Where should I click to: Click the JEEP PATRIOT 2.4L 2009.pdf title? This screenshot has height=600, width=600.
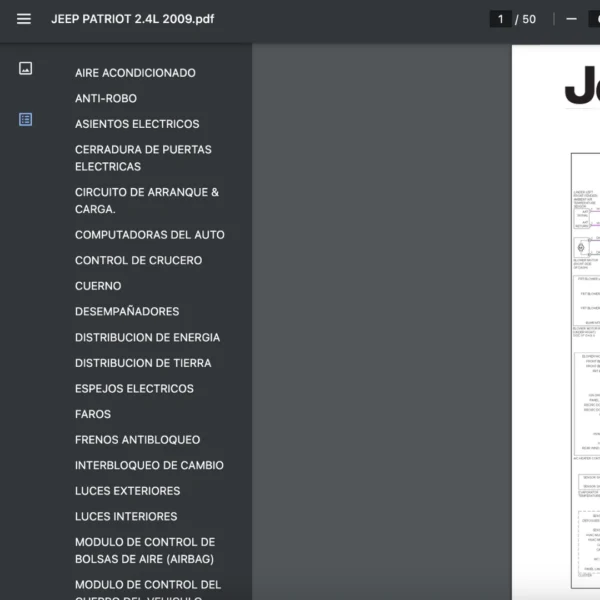[133, 19]
